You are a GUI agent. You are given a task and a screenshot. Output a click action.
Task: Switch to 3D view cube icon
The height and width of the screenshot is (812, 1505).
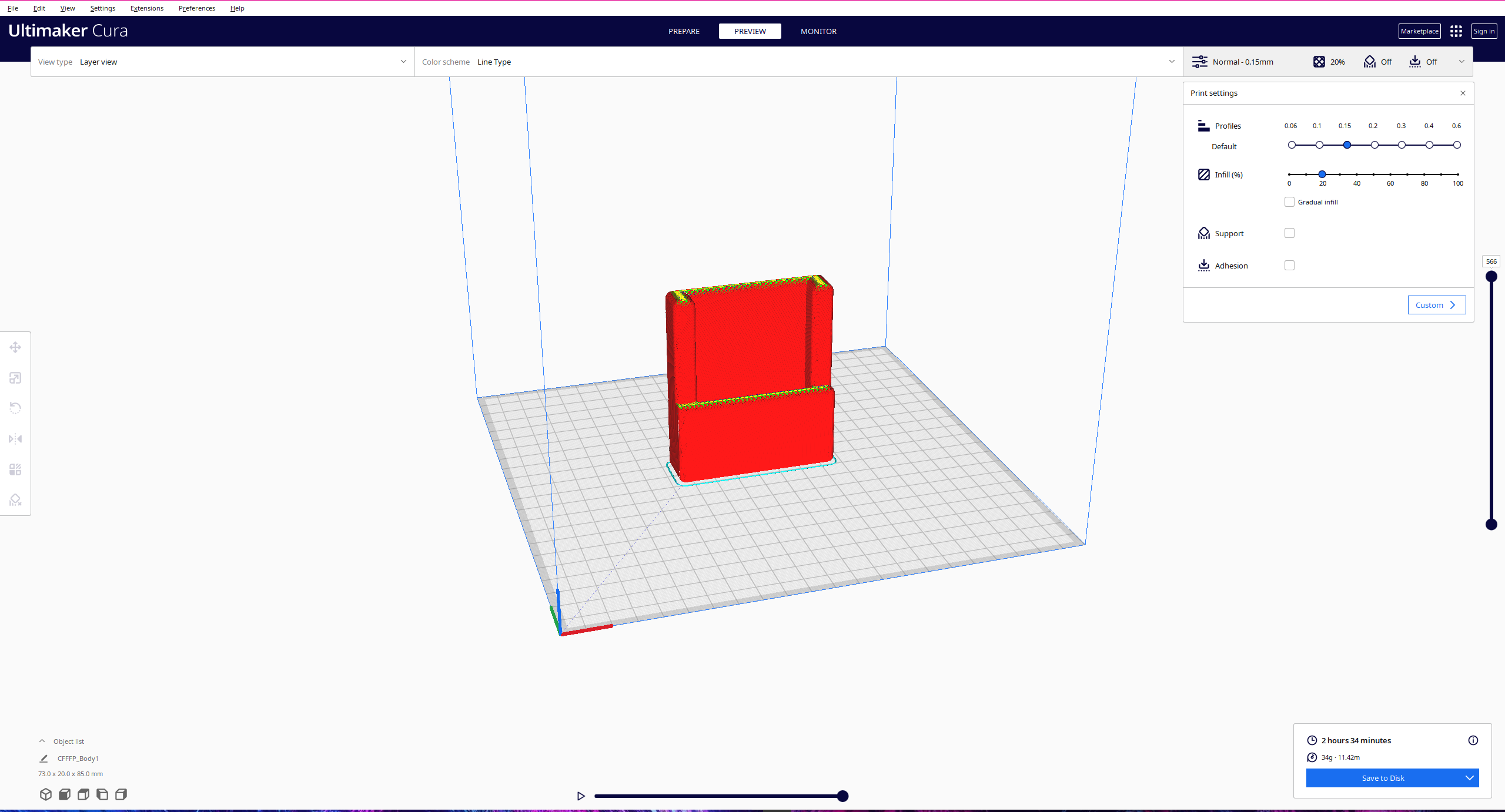46,794
